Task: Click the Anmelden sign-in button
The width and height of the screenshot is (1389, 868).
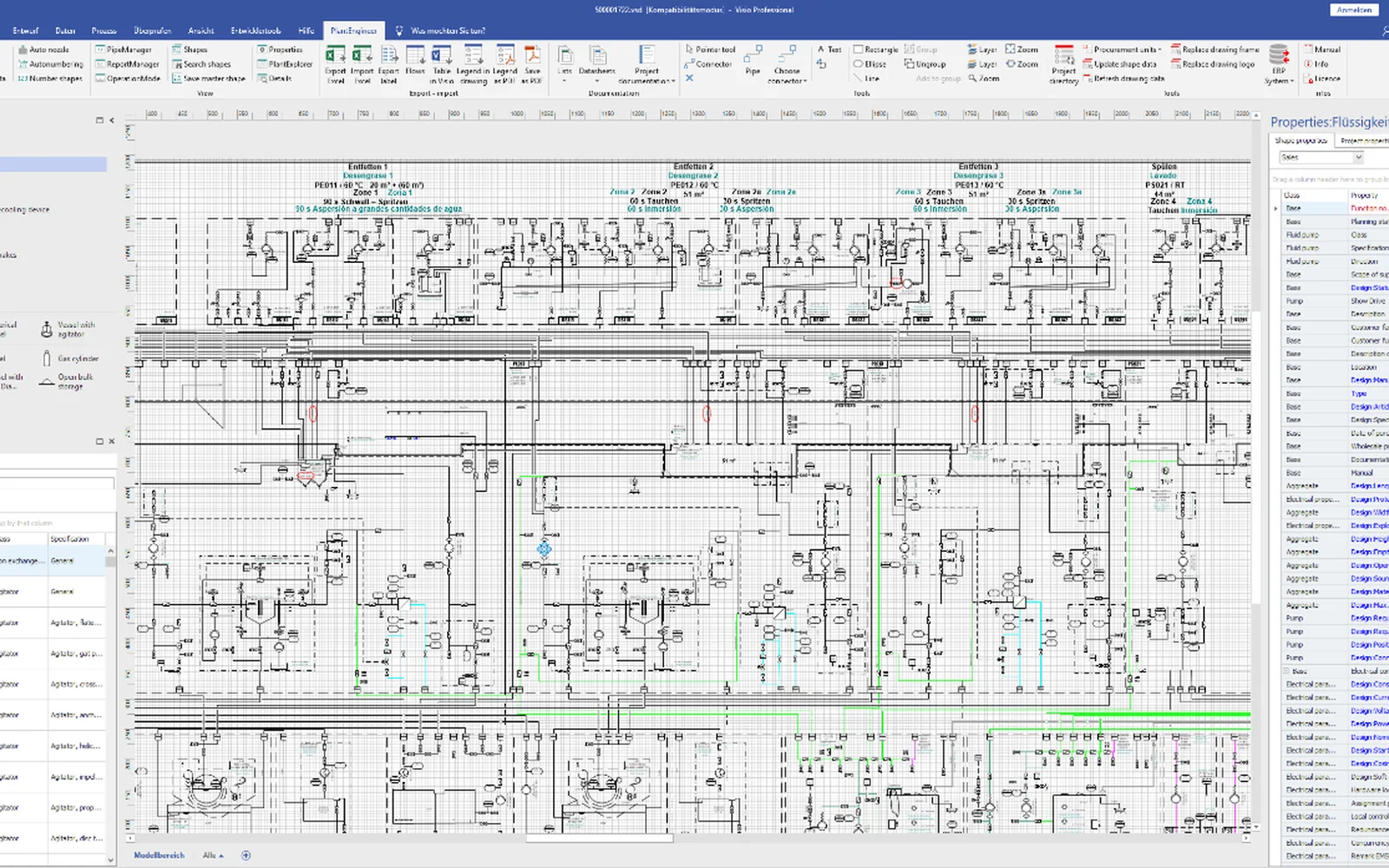Action: [1354, 10]
